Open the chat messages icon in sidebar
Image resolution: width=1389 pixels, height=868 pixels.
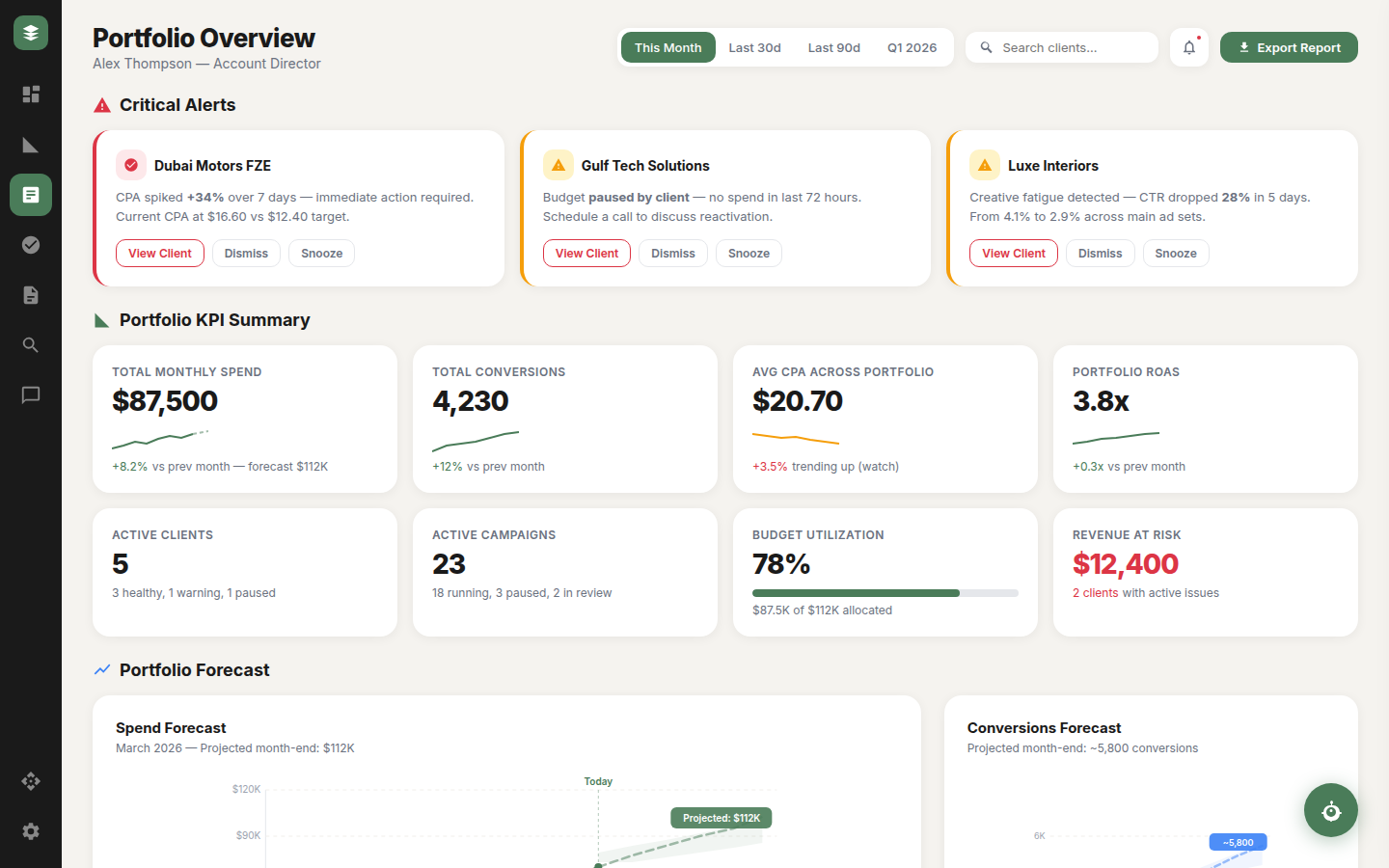click(31, 395)
